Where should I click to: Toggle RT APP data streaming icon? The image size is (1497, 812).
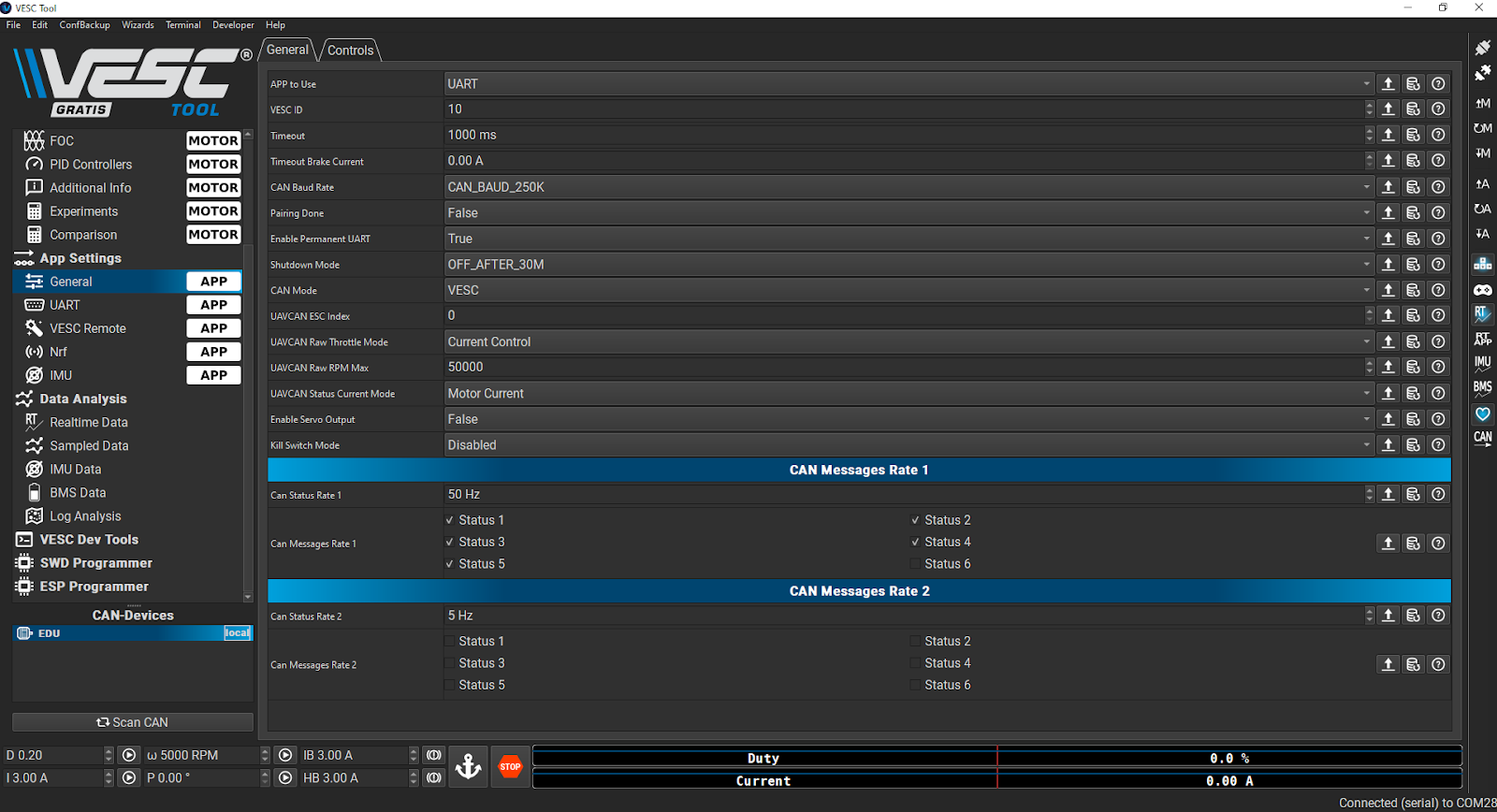[x=1483, y=339]
